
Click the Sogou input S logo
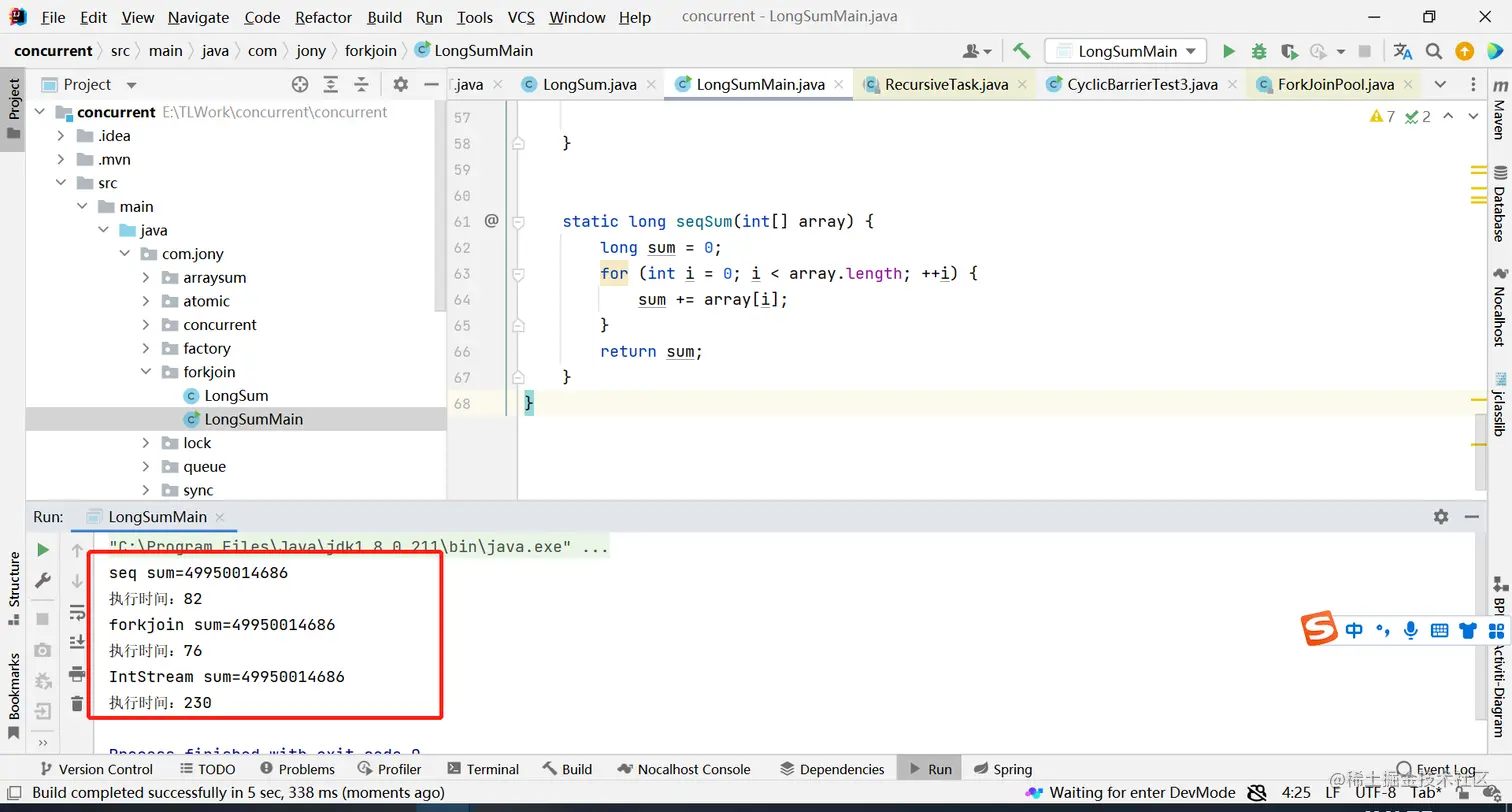pos(1319,628)
